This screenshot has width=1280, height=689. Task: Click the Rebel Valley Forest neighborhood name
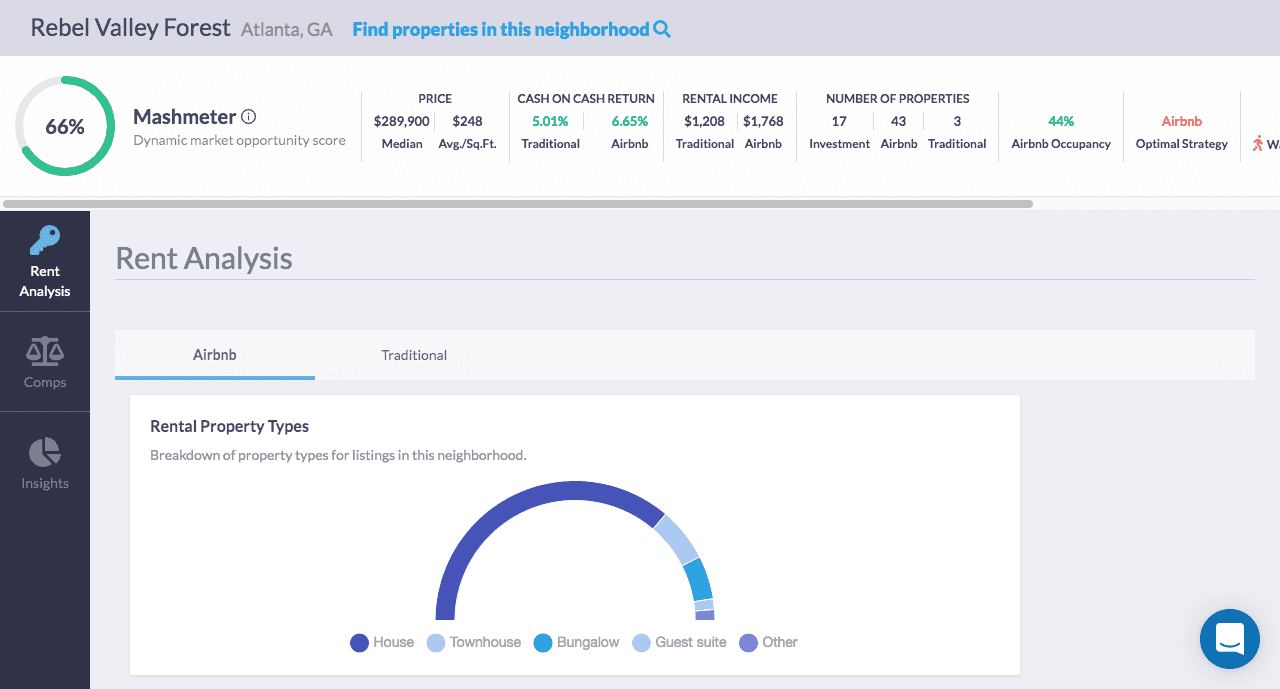[129, 27]
